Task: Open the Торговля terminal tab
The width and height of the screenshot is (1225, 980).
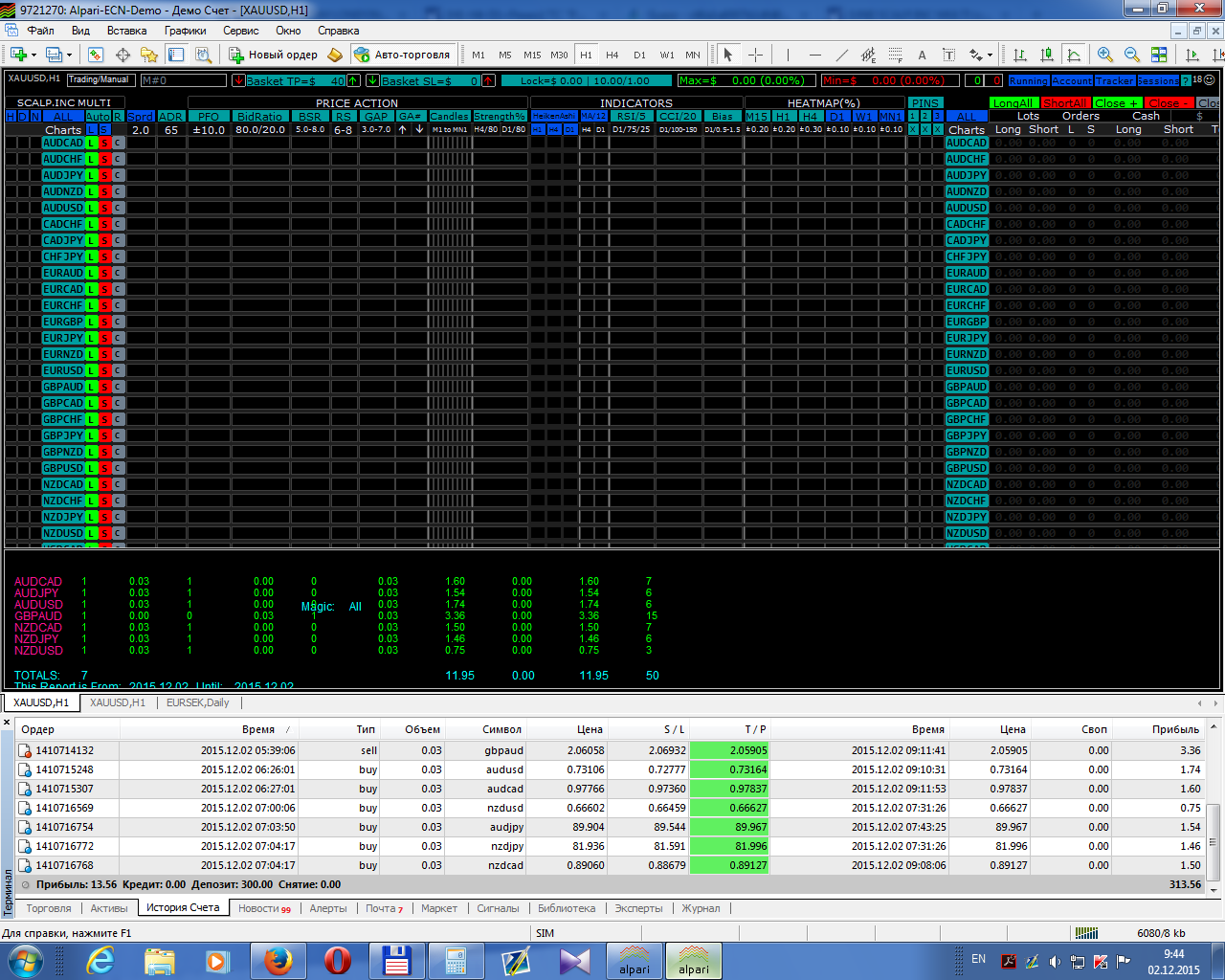Action: coord(49,908)
